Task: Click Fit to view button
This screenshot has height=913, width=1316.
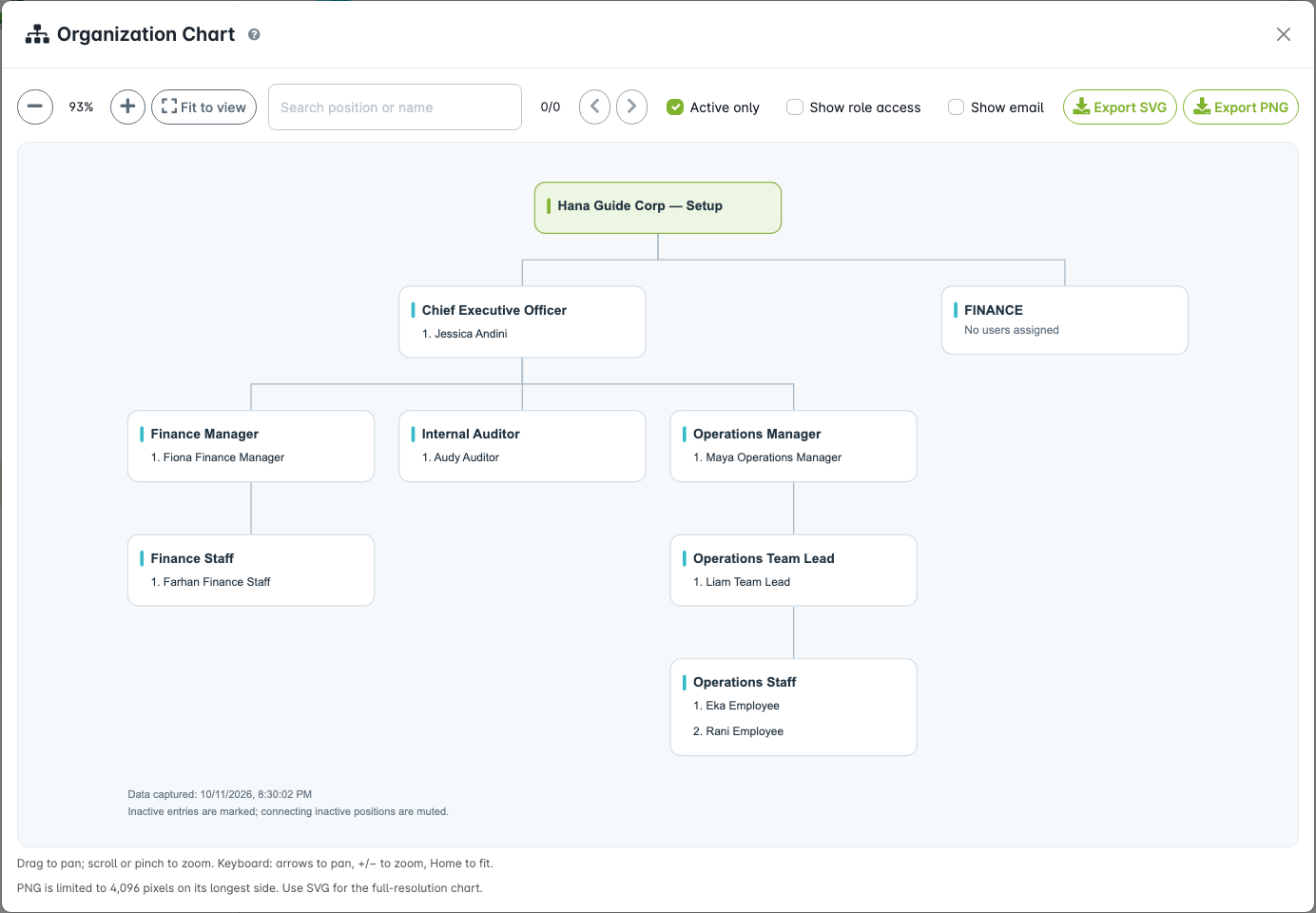Action: tap(203, 107)
